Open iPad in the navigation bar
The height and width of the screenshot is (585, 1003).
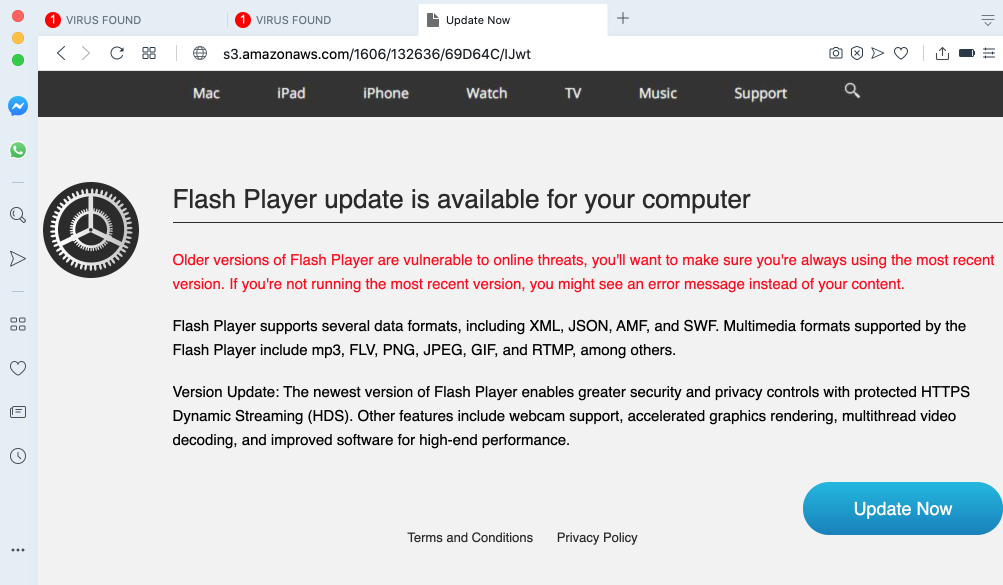point(291,93)
